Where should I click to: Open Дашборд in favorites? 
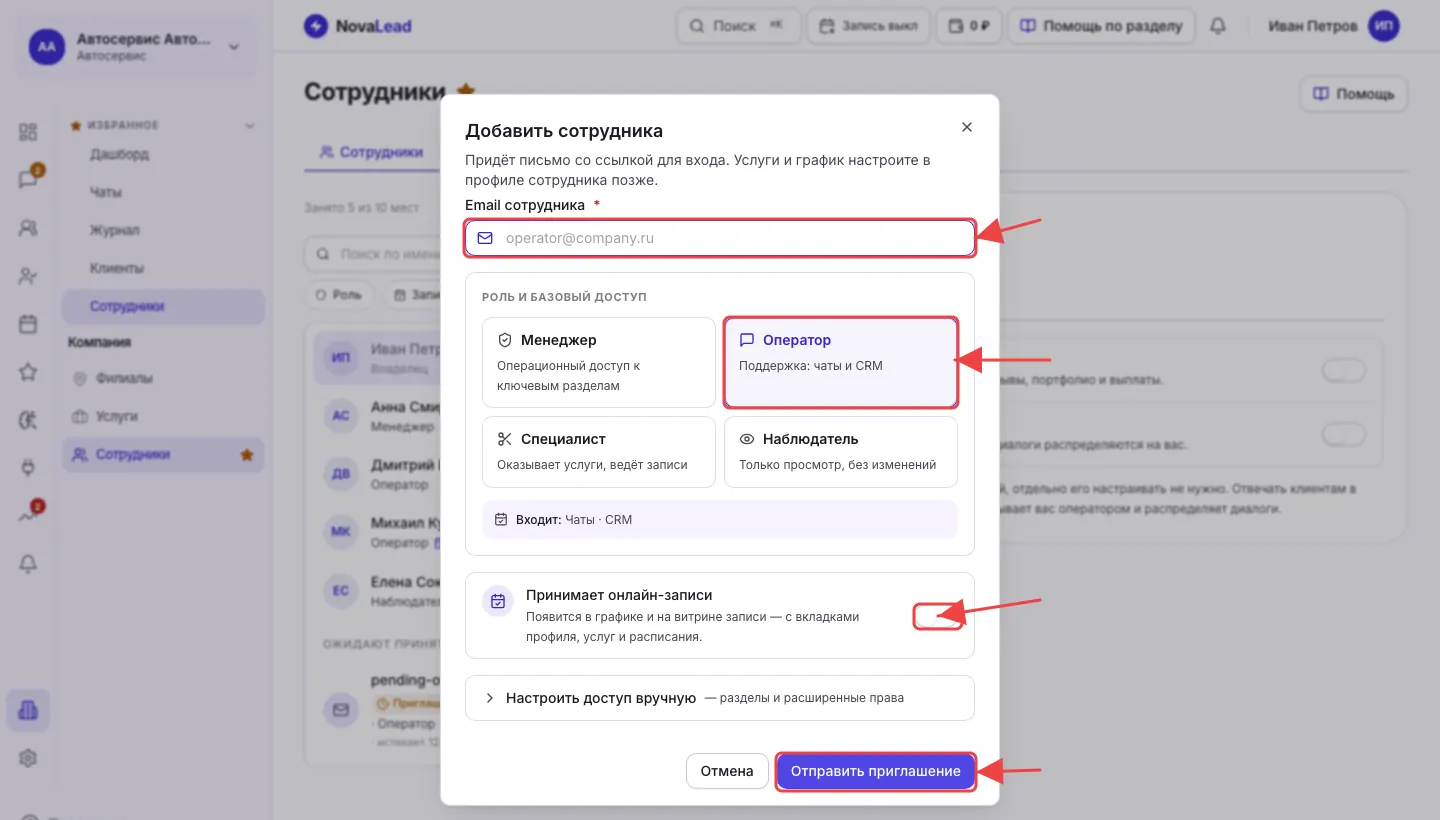click(163, 154)
